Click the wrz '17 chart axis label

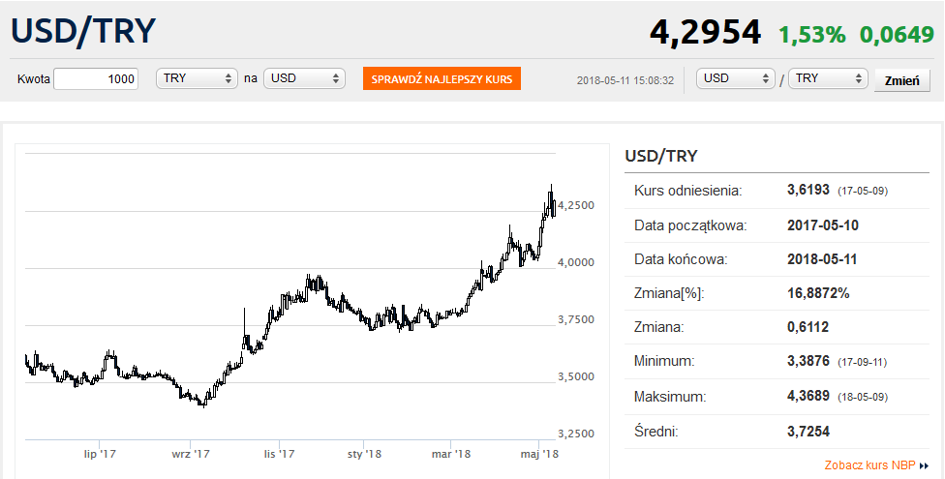point(190,454)
